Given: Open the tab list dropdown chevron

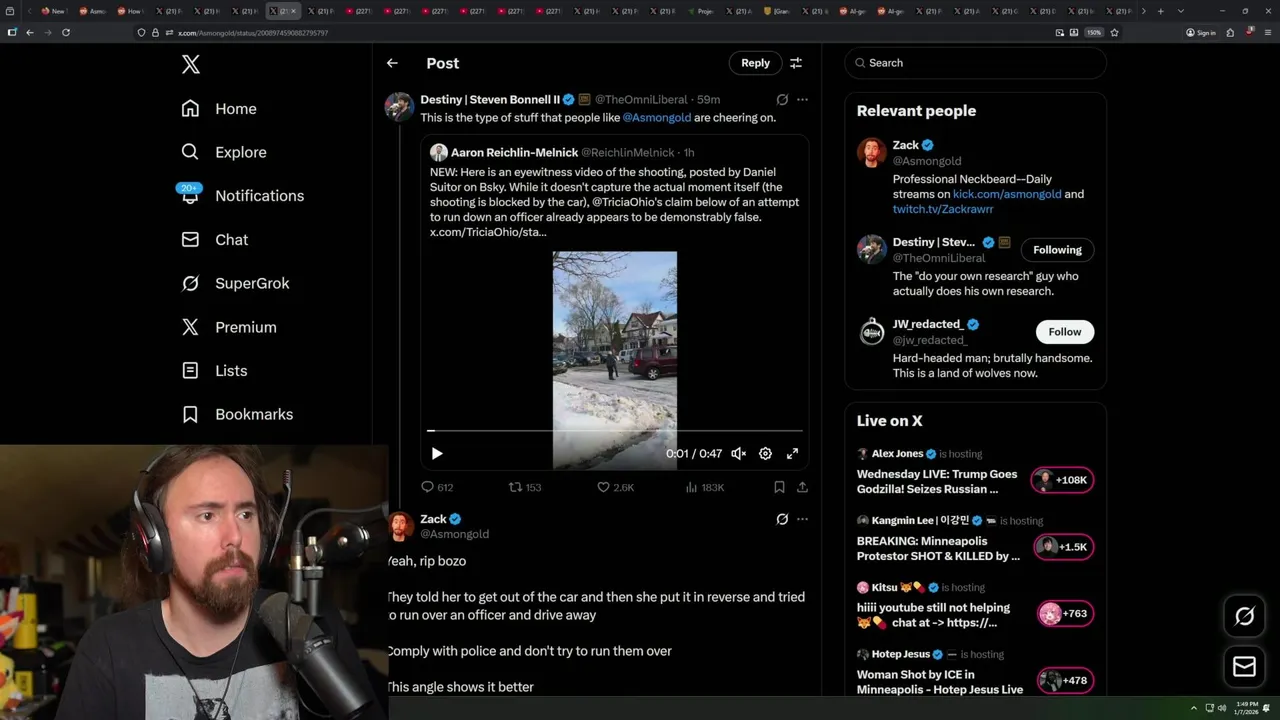Looking at the screenshot, I should point(1181,11).
